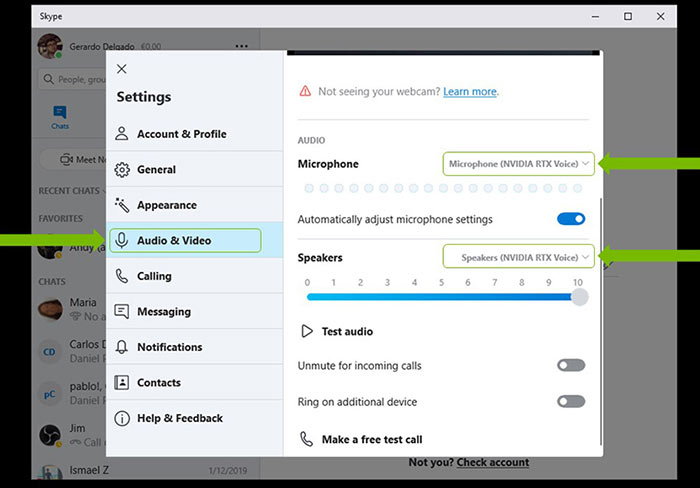Click the Calling phone icon
Viewport: 700px width, 488px height.
pos(121,276)
